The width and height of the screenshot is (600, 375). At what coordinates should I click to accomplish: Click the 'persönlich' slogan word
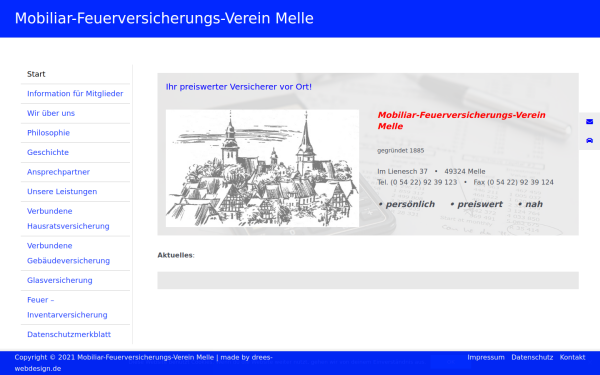pyautogui.click(x=410, y=204)
